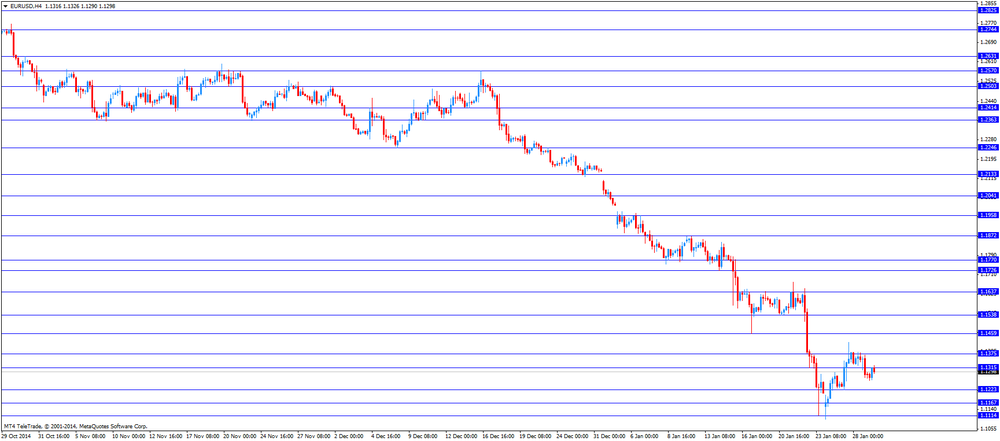This screenshot has width=1000, height=441.
Task: Click the 1.2041 price level label
Action: (x=987, y=195)
